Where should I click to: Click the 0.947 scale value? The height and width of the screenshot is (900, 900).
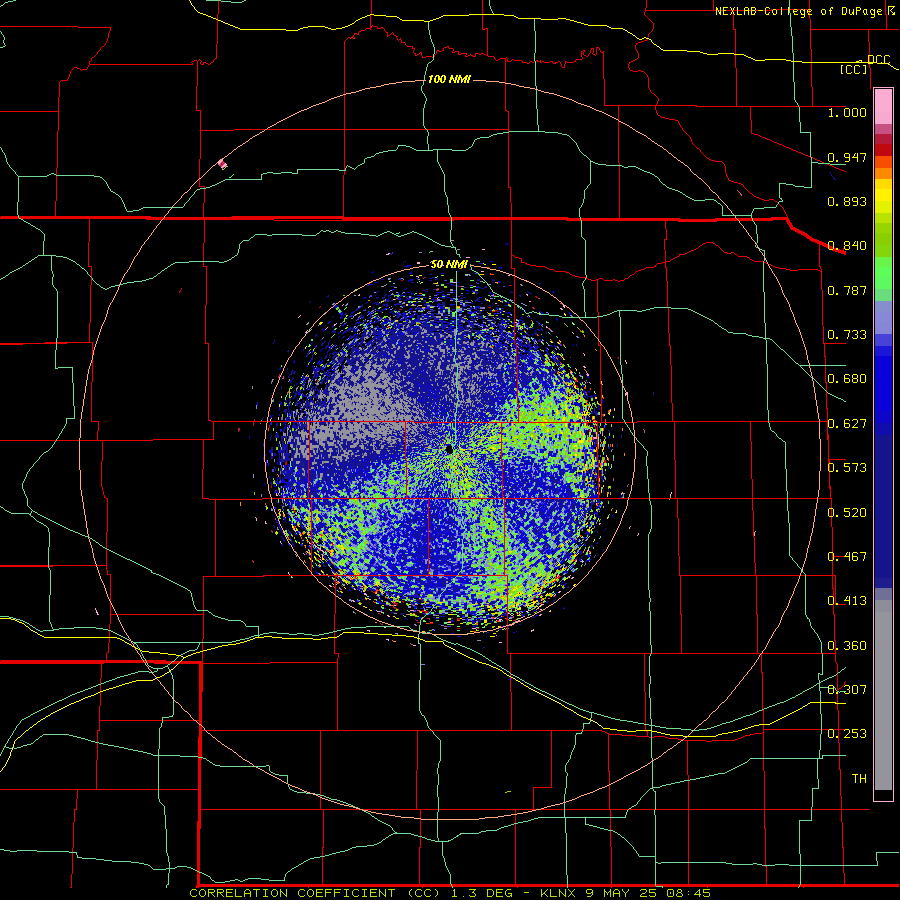tap(847, 157)
